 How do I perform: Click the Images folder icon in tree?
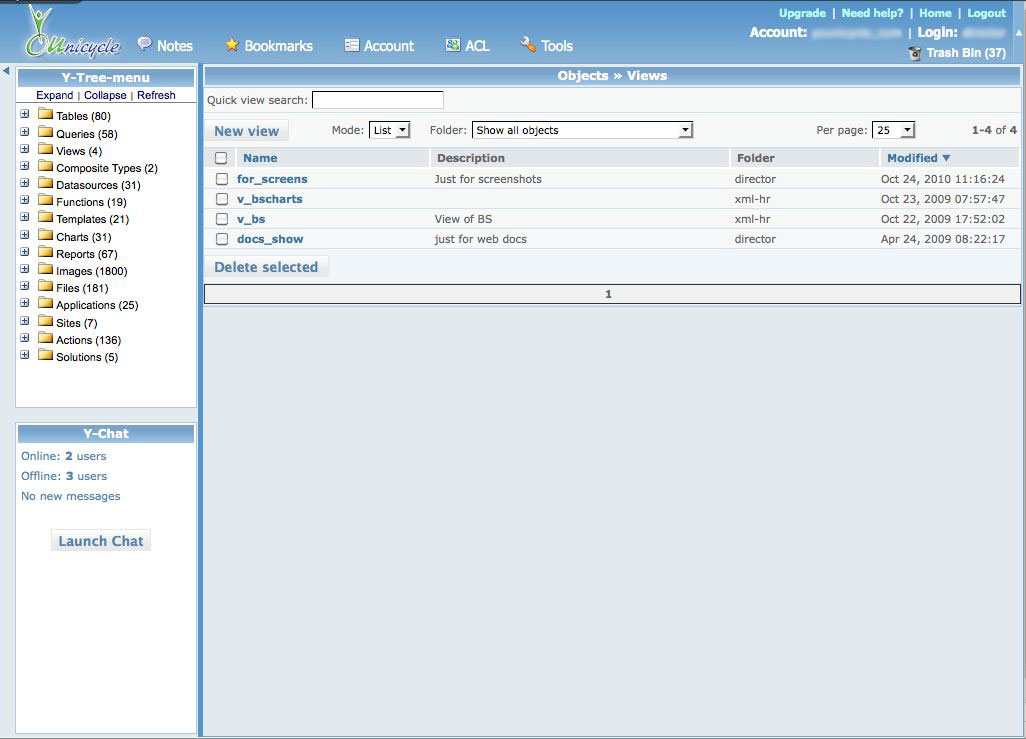pyautogui.click(x=45, y=270)
